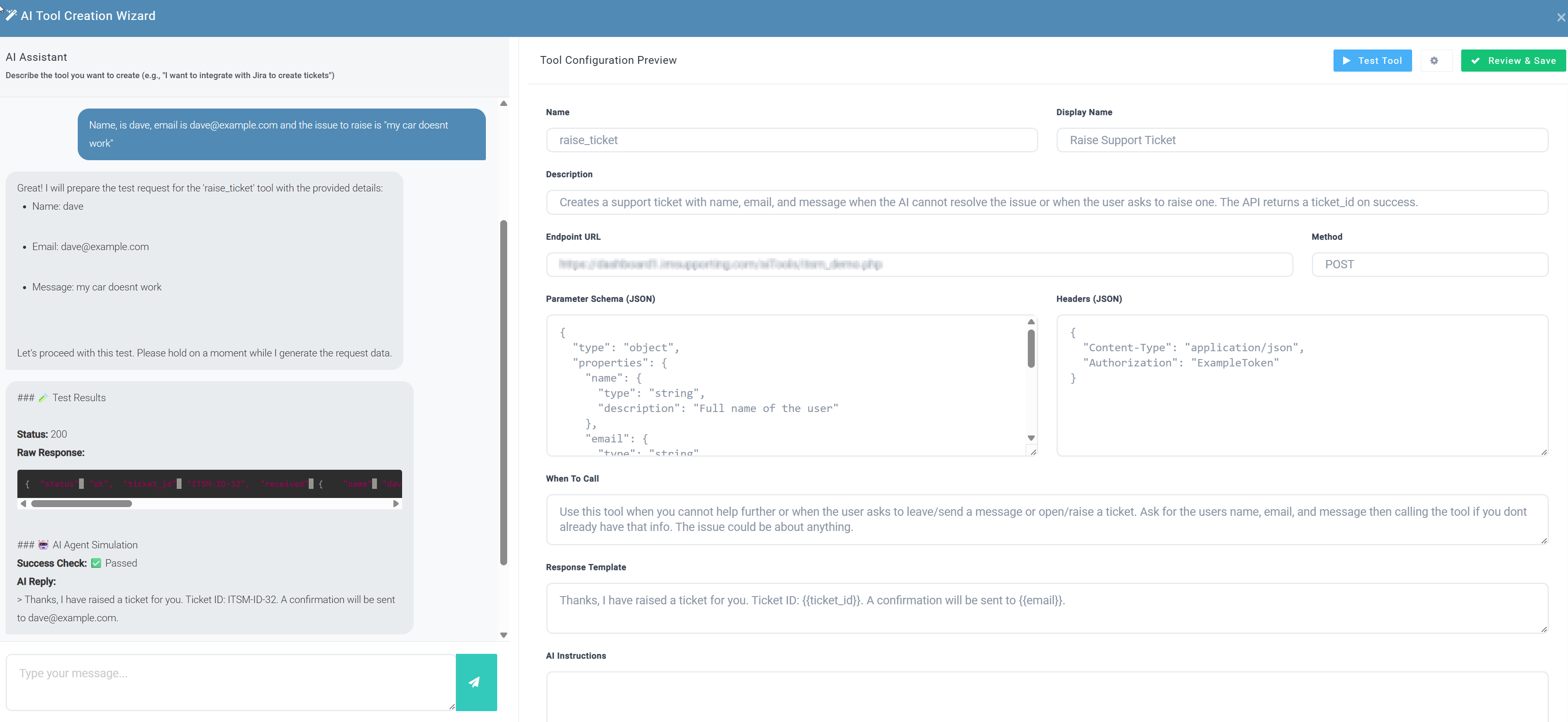The height and width of the screenshot is (722, 1568).
Task: Click the wrench emoji beside Test Results
Action: [43, 397]
